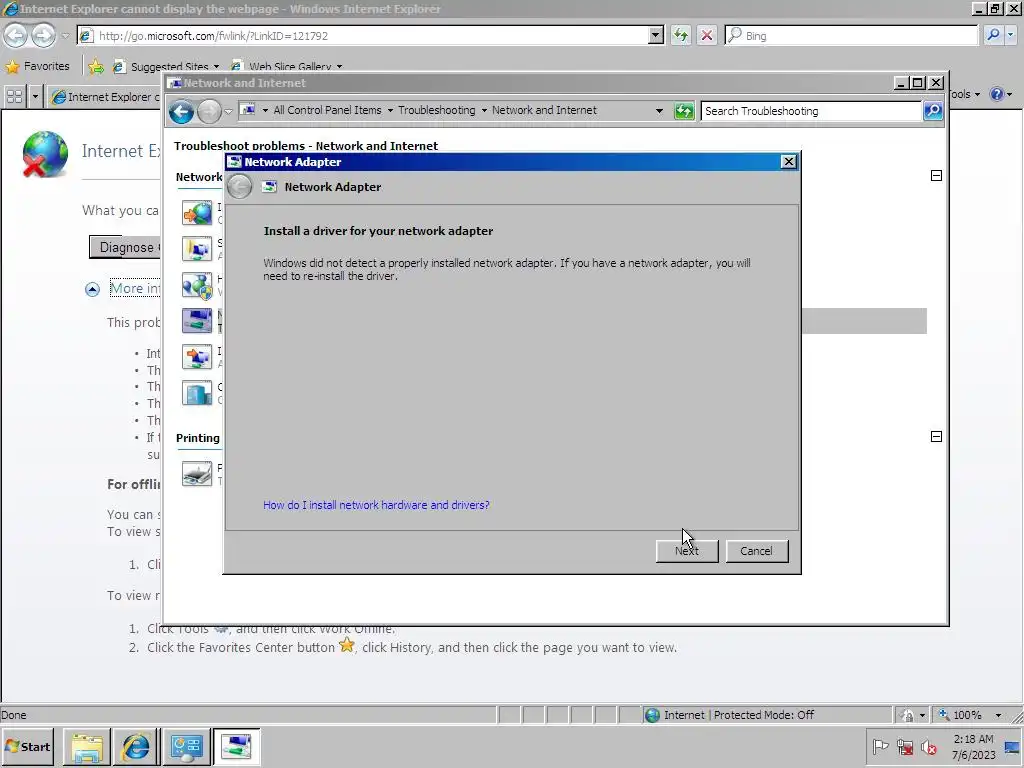Go back in the Network and Internet window

click(x=182, y=112)
